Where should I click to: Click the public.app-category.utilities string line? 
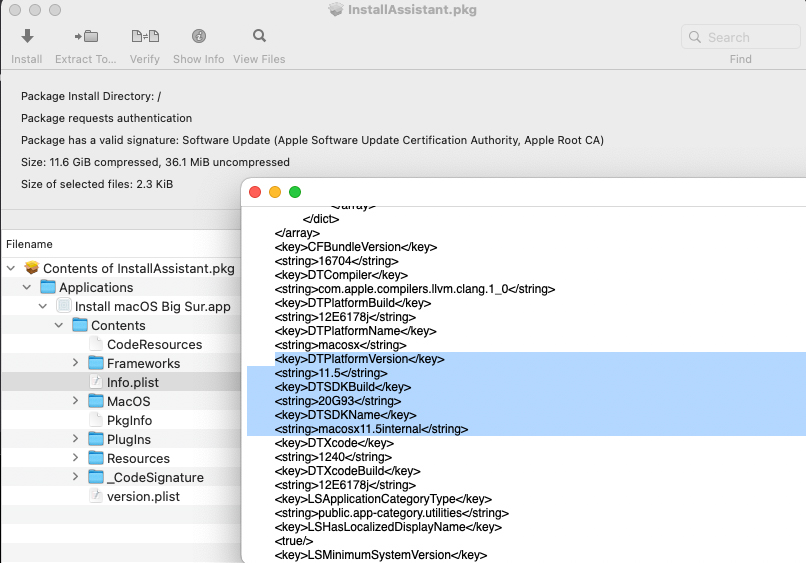point(392,513)
